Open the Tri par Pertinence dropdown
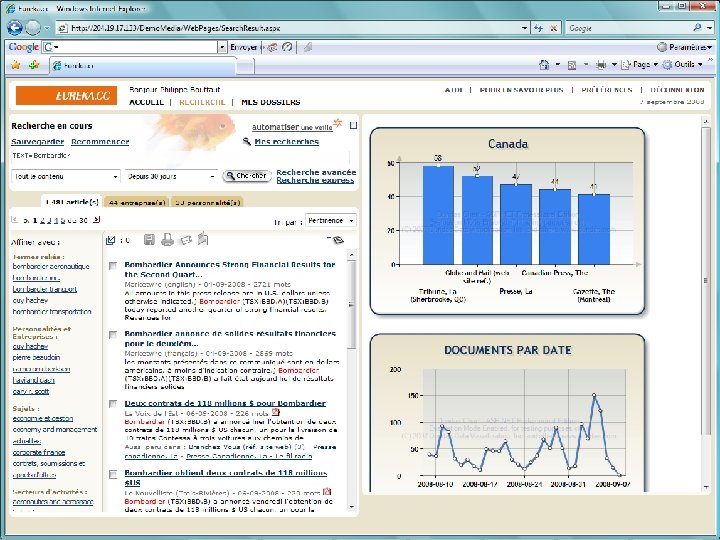The width and height of the screenshot is (720, 540). [x=331, y=221]
